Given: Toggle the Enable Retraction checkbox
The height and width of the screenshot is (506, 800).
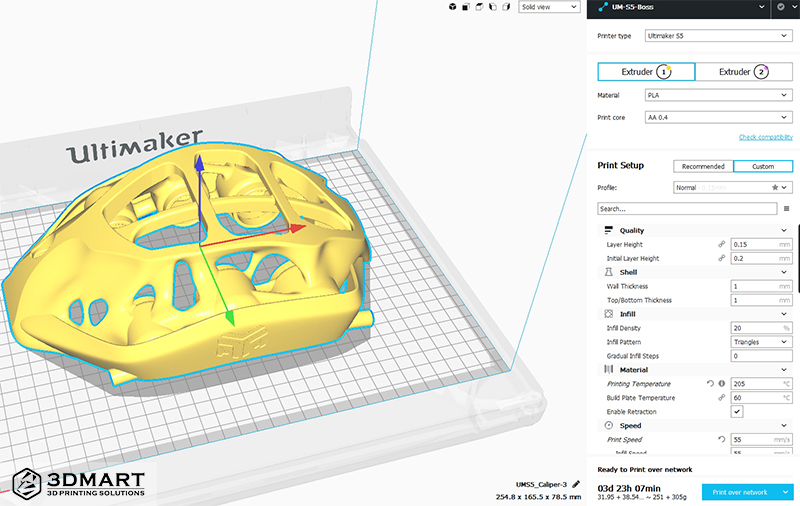Looking at the screenshot, I should tap(737, 412).
